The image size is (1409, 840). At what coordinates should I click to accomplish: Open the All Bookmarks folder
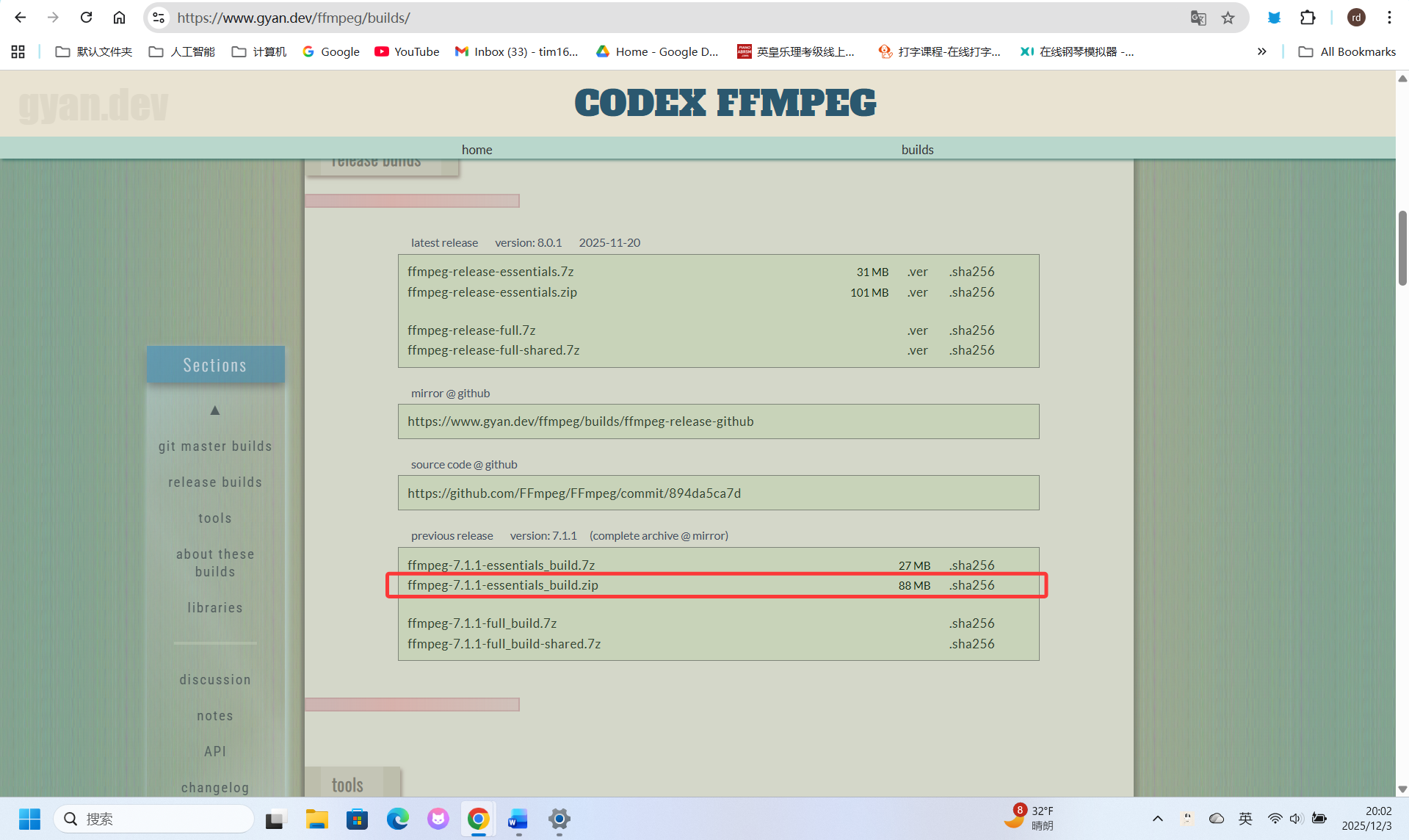1347,51
